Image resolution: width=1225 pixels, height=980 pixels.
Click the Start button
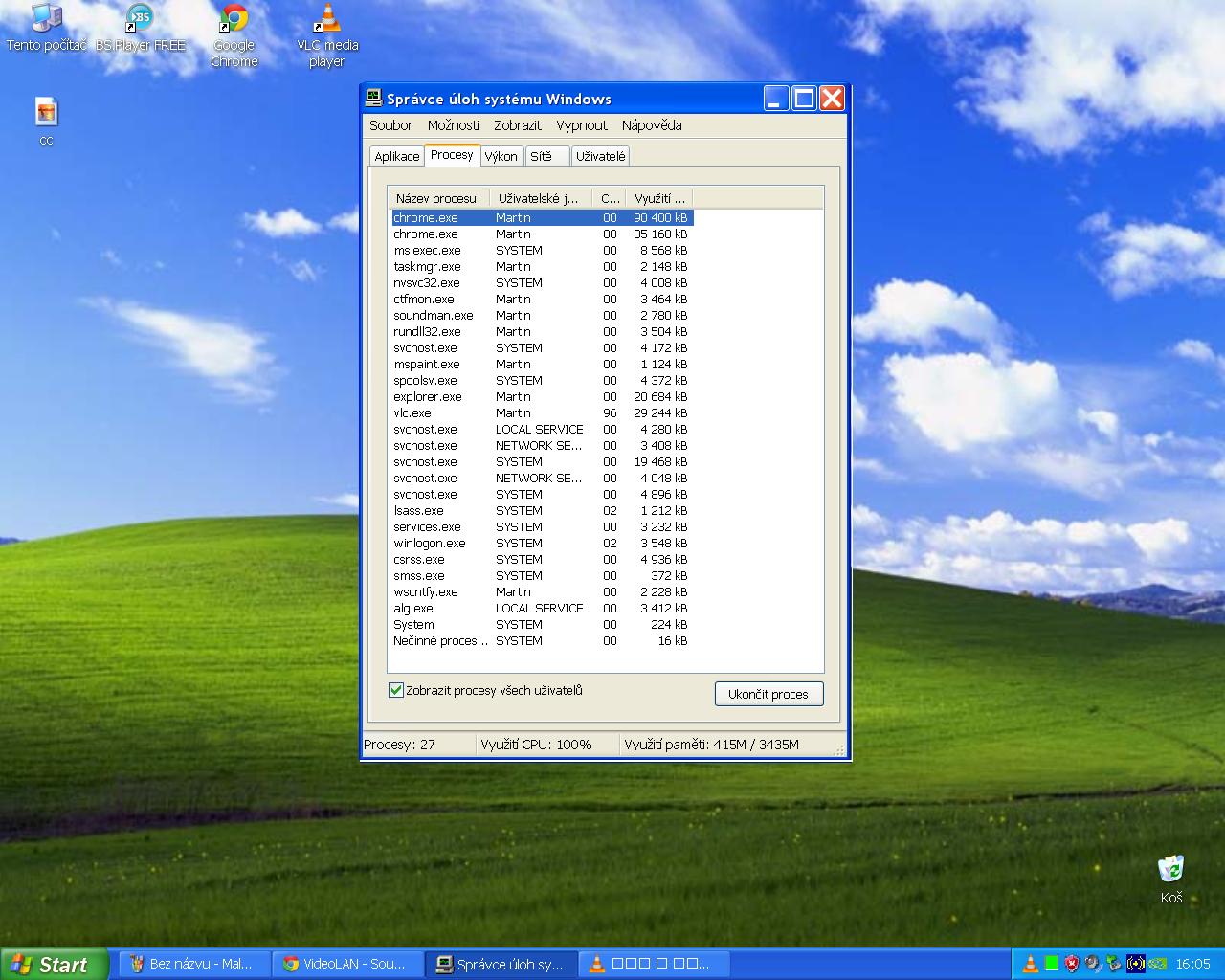(x=53, y=964)
